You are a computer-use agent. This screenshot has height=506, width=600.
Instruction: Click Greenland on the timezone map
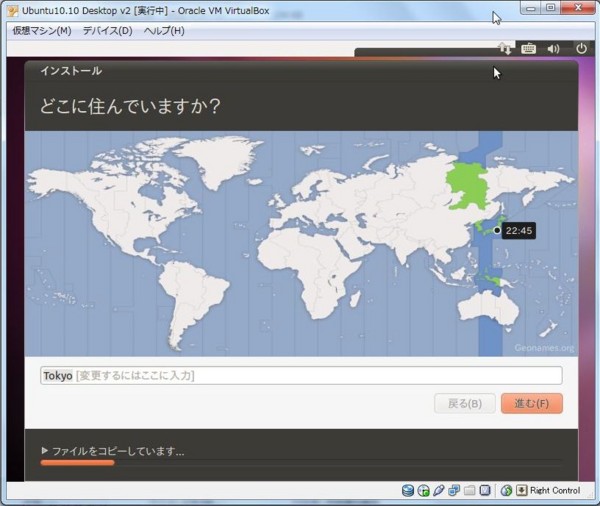[218, 161]
